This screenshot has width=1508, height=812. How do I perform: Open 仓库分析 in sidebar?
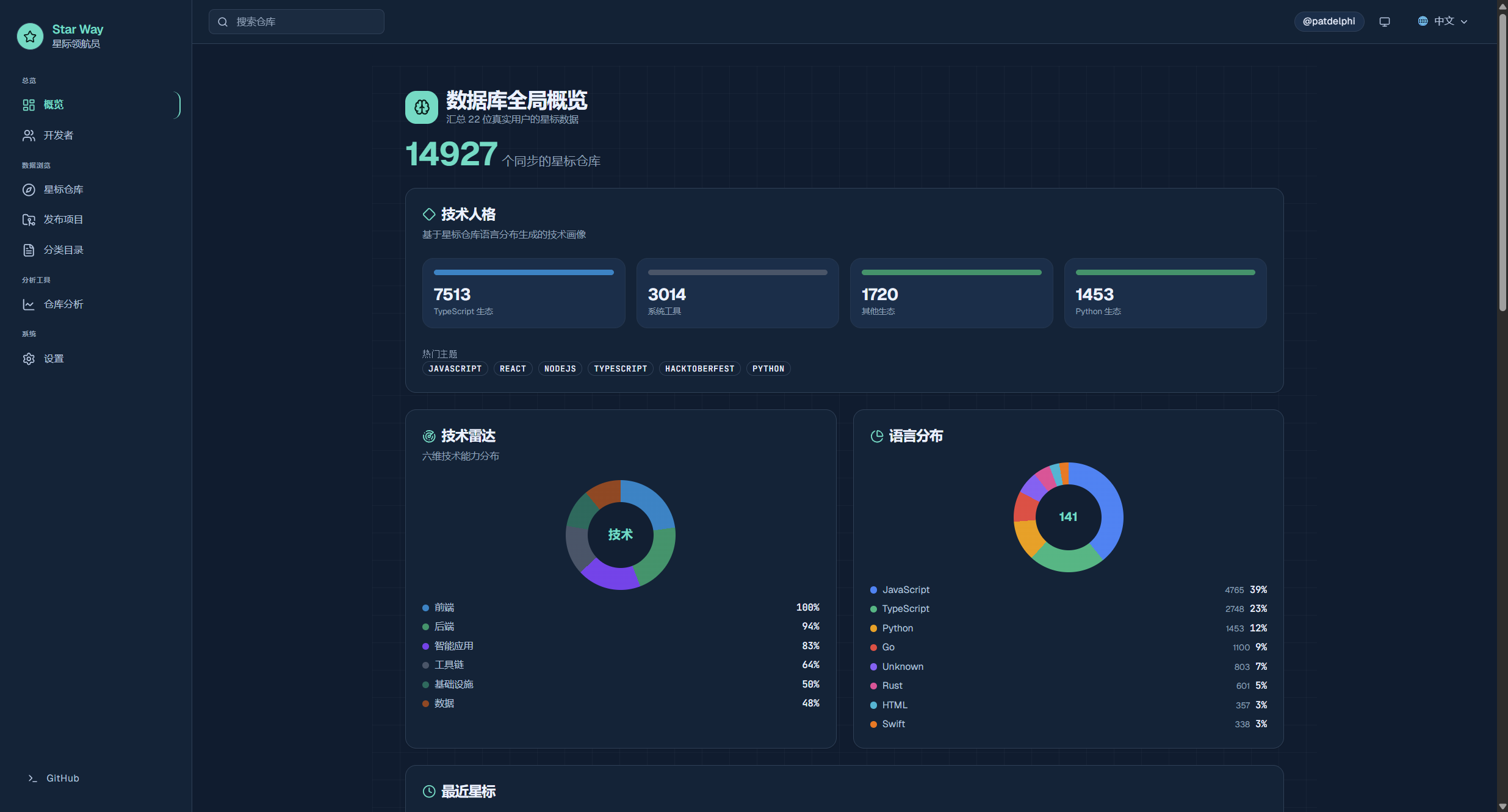click(96, 304)
